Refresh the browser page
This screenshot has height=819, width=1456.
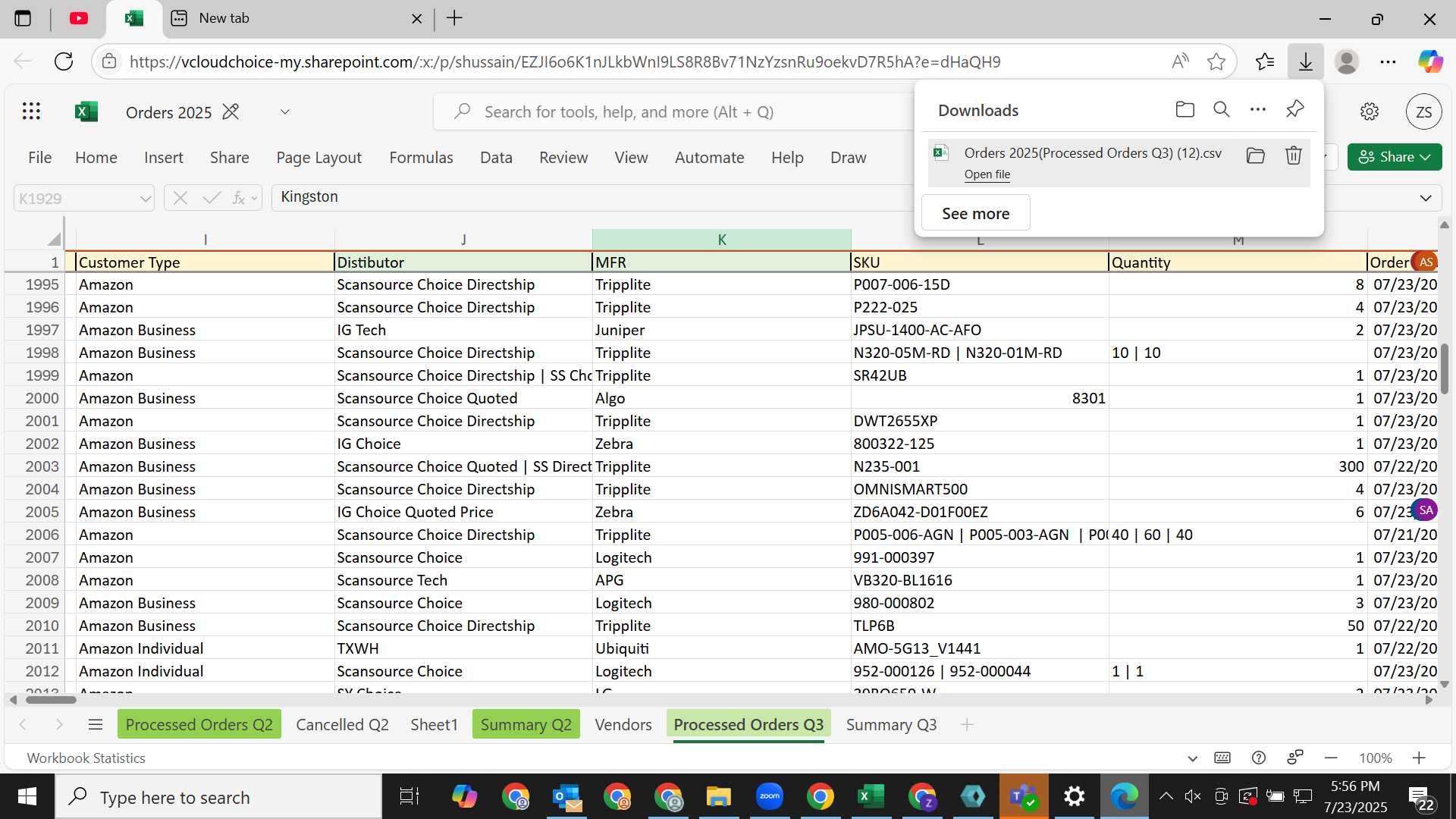pyautogui.click(x=64, y=61)
